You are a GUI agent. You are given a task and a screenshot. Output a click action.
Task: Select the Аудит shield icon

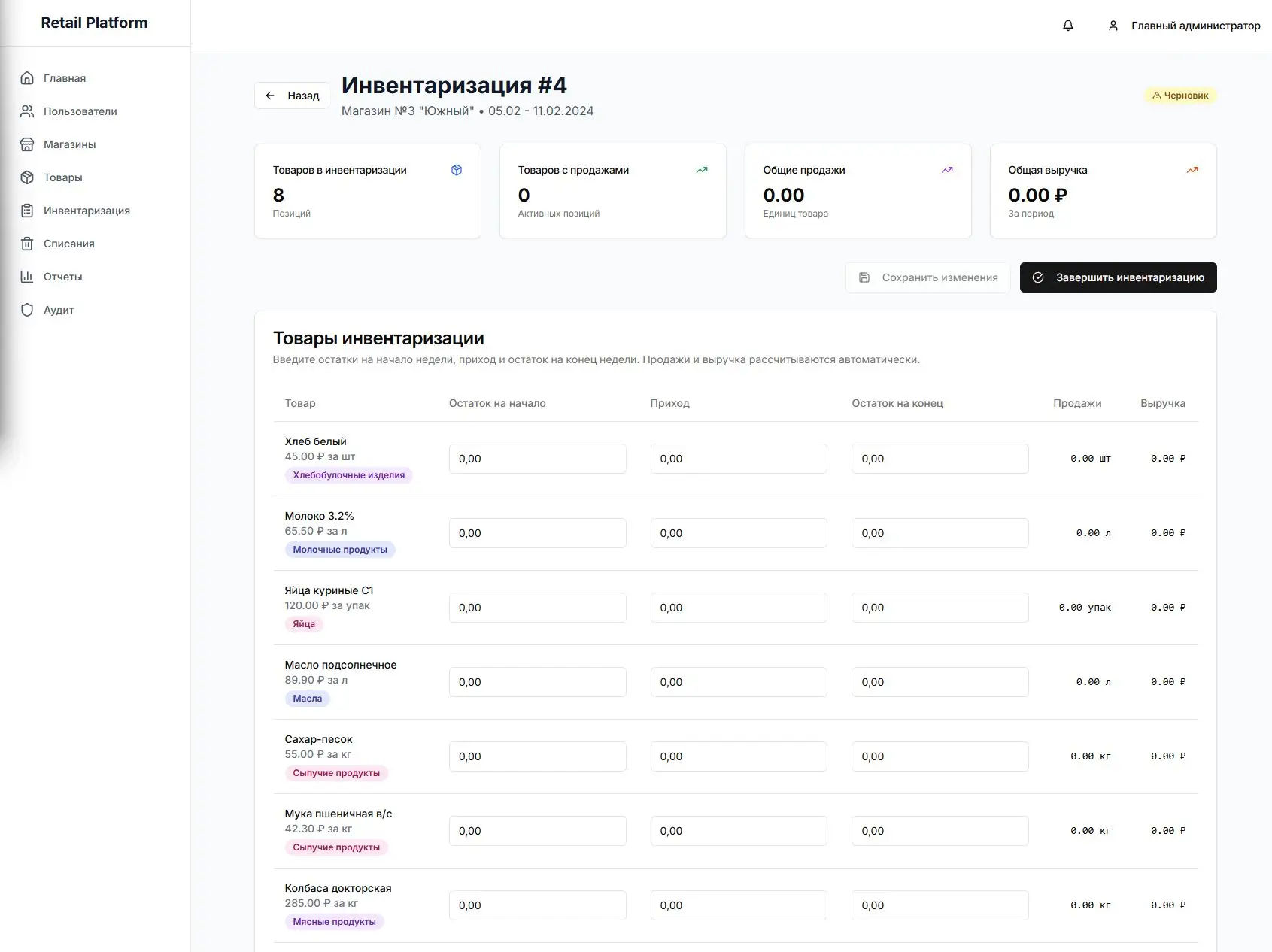27,310
